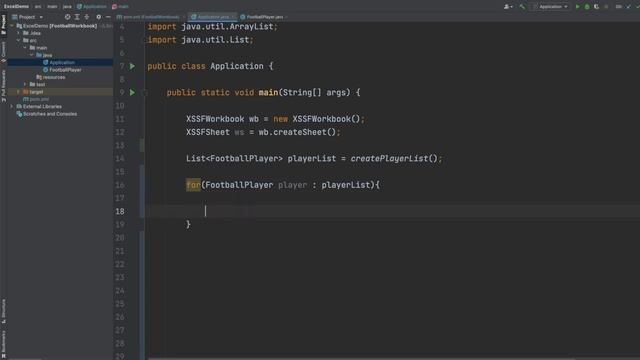The width and height of the screenshot is (640, 360).
Task: Open the Project view selector dropdown
Action: pyautogui.click(x=27, y=17)
